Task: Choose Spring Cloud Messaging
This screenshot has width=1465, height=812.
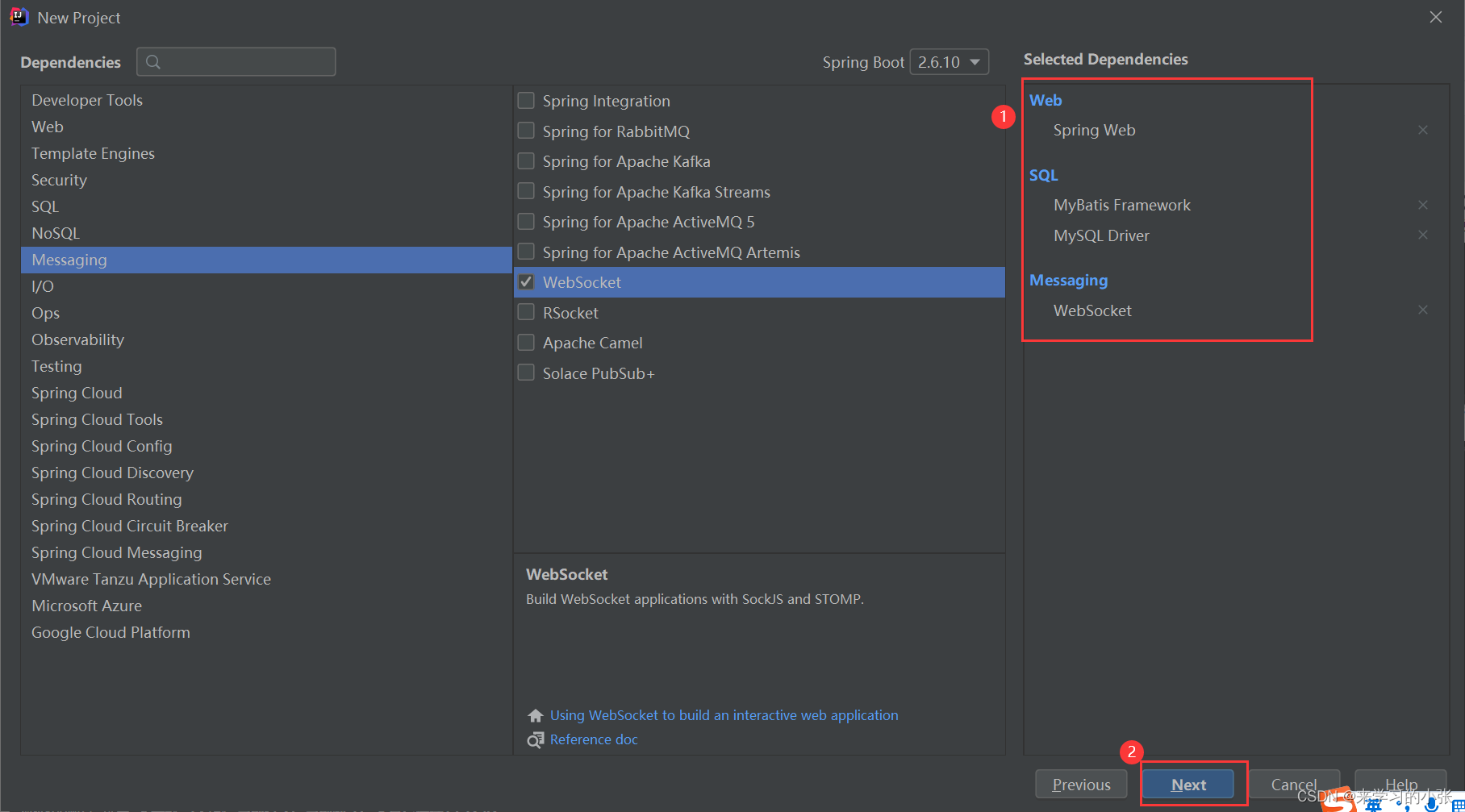Action: coord(266,552)
